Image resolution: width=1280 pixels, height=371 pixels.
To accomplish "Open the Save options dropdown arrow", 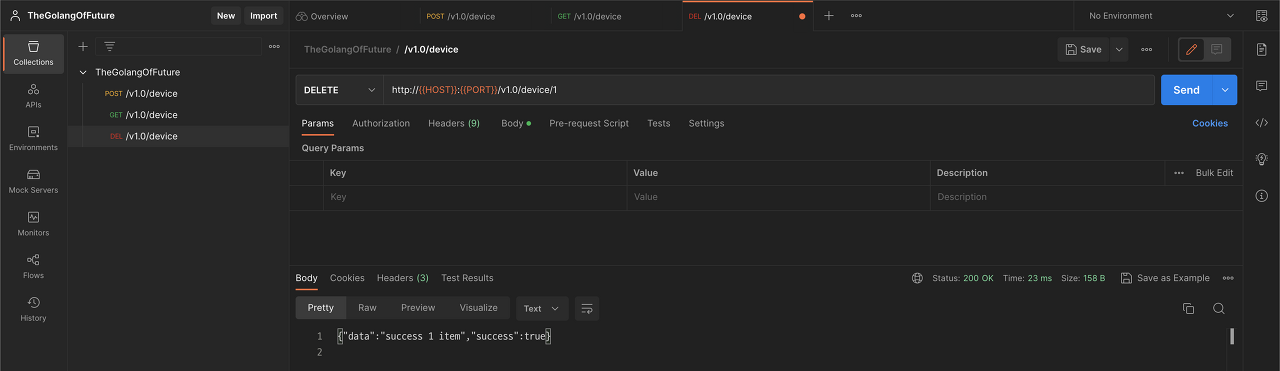I will [1119, 49].
